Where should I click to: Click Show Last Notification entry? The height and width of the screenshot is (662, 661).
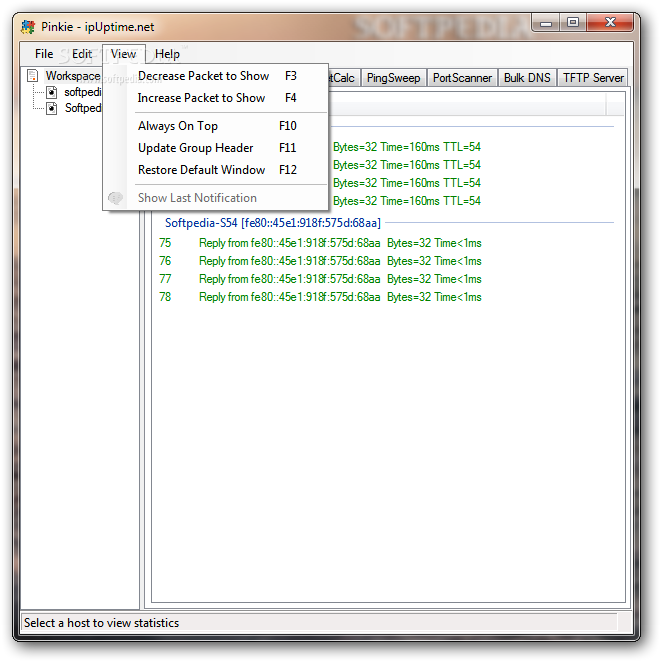[x=216, y=198]
